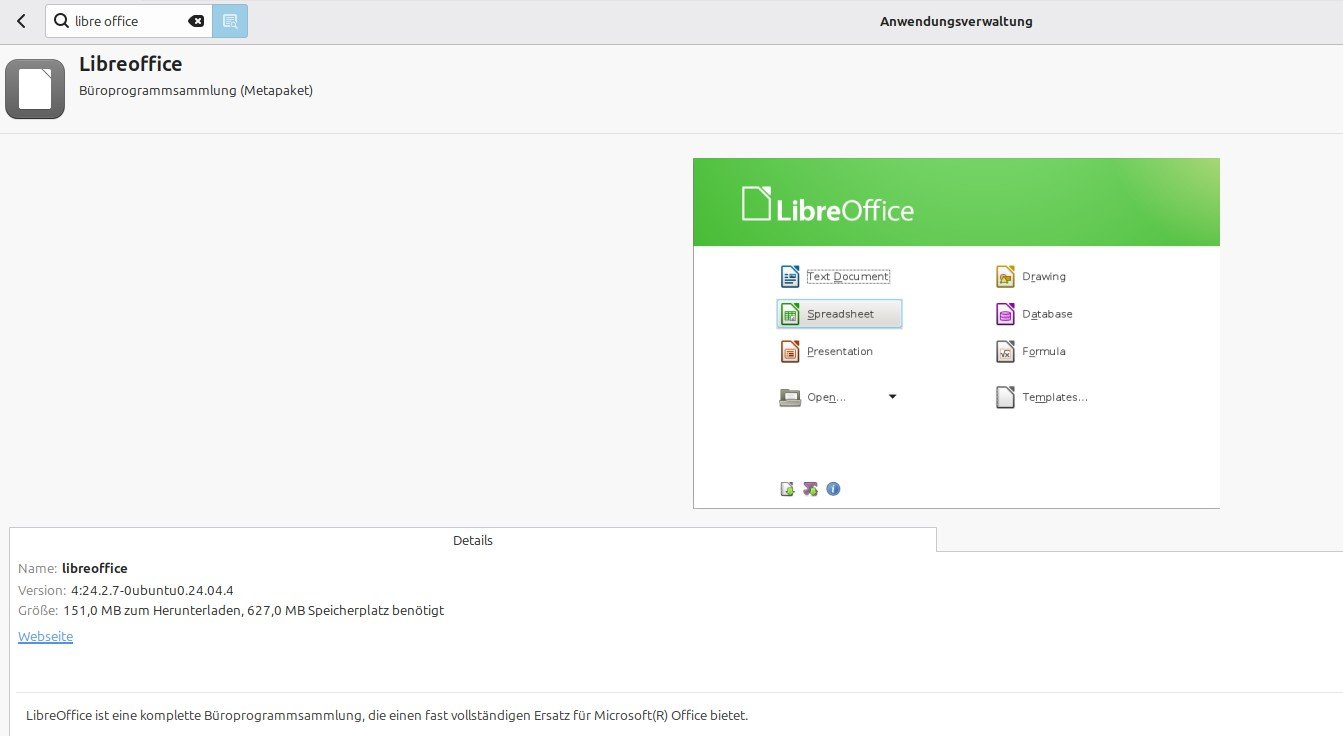This screenshot has height=736, width=1343.
Task: Go back with the left arrow button
Action: point(22,21)
